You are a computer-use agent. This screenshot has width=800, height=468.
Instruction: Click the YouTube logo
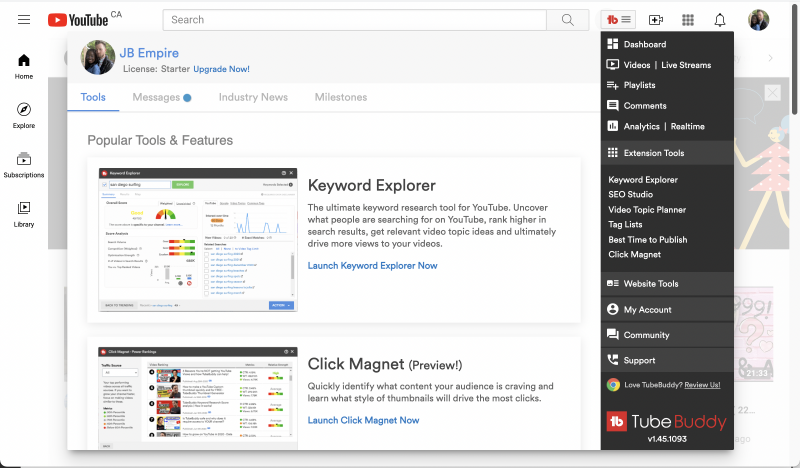(77, 20)
